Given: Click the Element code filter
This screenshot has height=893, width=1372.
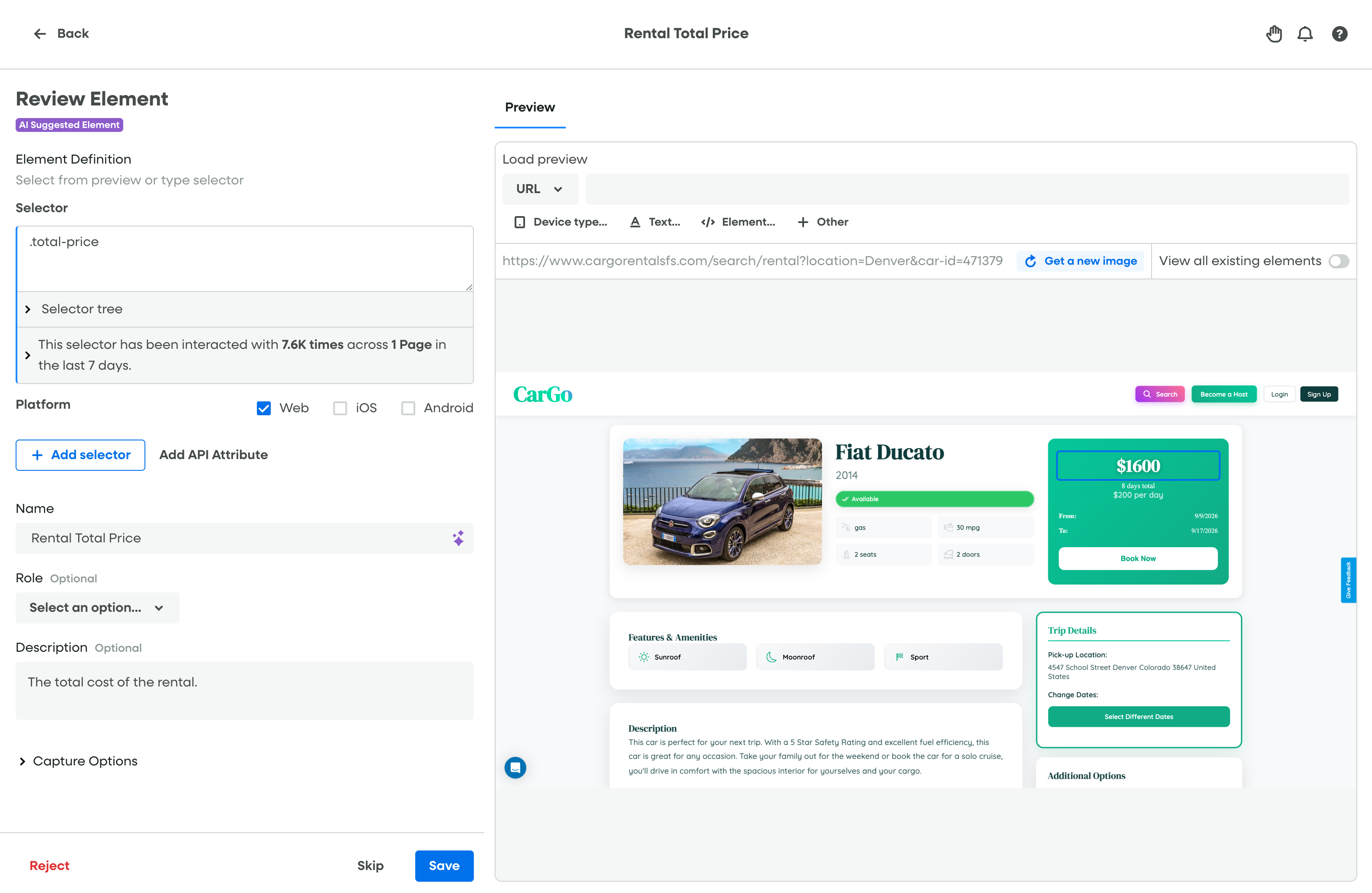Looking at the screenshot, I should coord(738,222).
